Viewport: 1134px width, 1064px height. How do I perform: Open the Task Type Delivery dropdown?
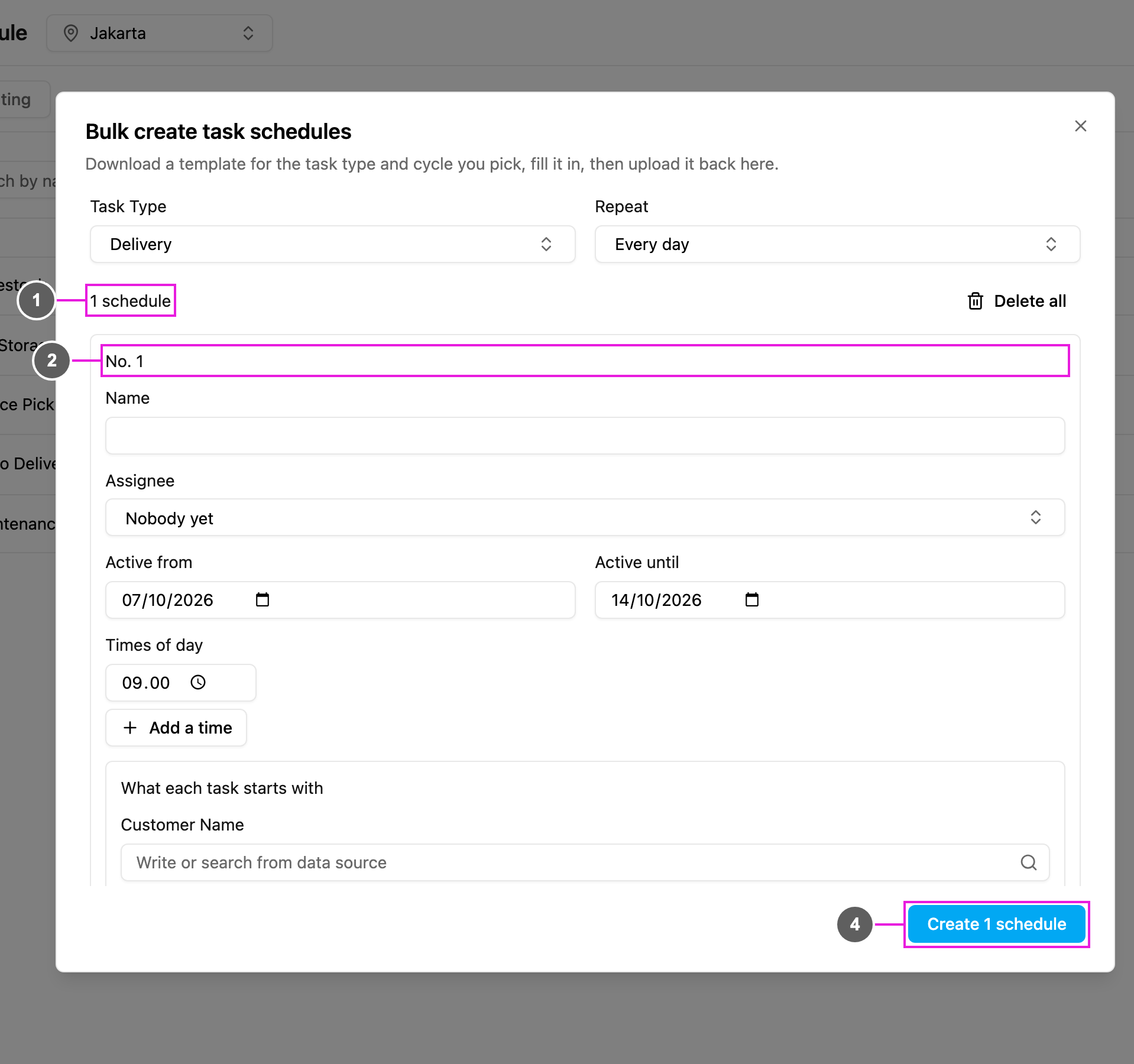pos(332,244)
